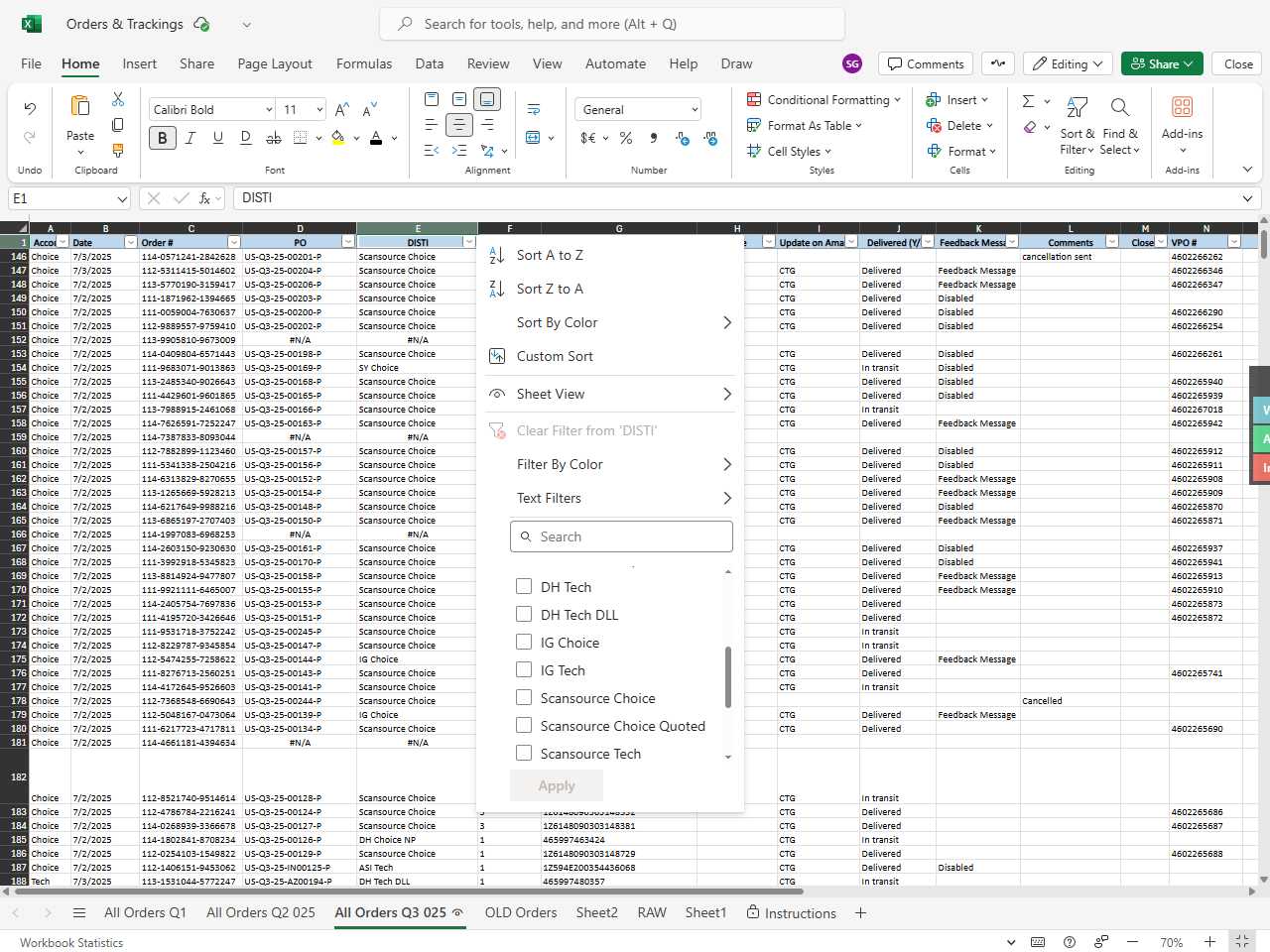Viewport: 1270px width, 952px height.
Task: Click the Help question mark in status bar
Action: coord(1070,942)
